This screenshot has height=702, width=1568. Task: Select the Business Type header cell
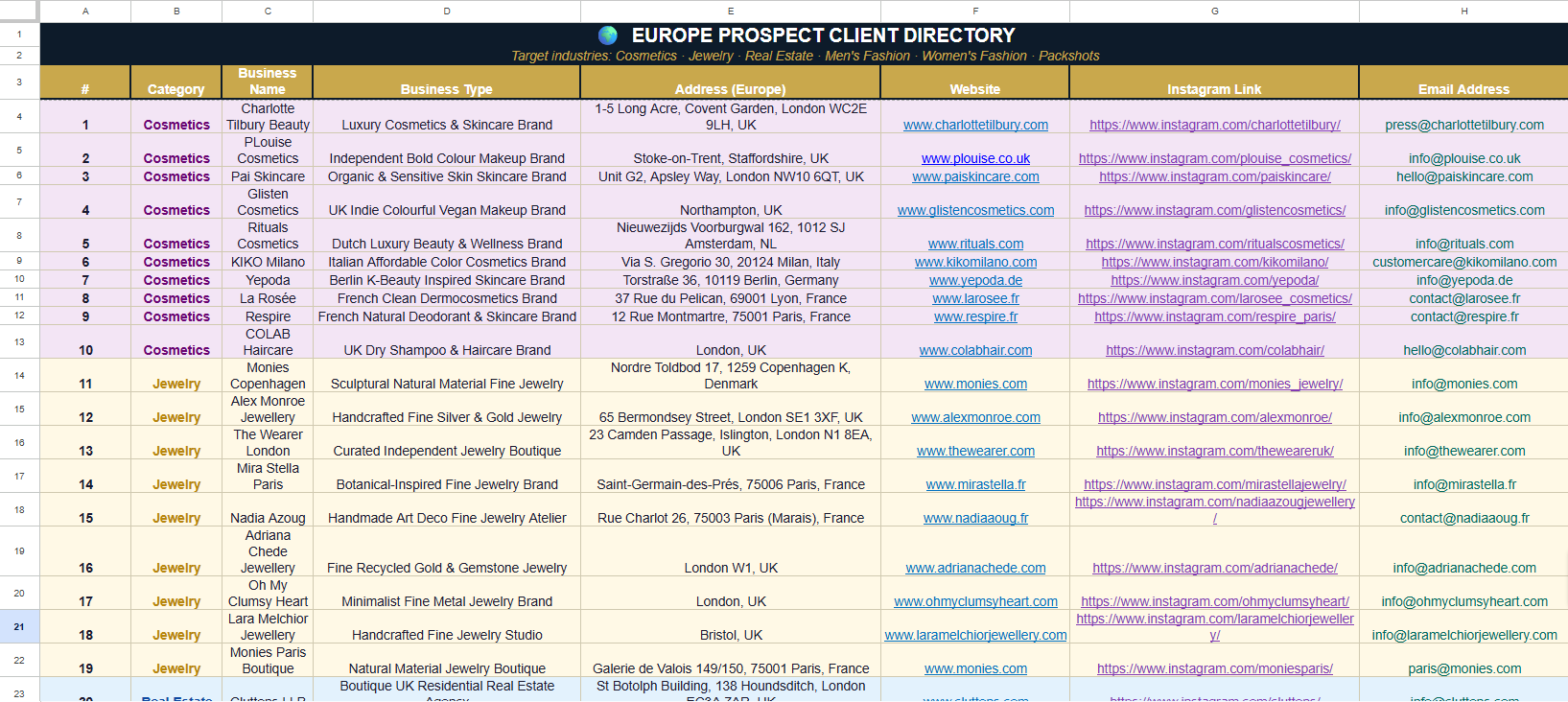coord(447,82)
